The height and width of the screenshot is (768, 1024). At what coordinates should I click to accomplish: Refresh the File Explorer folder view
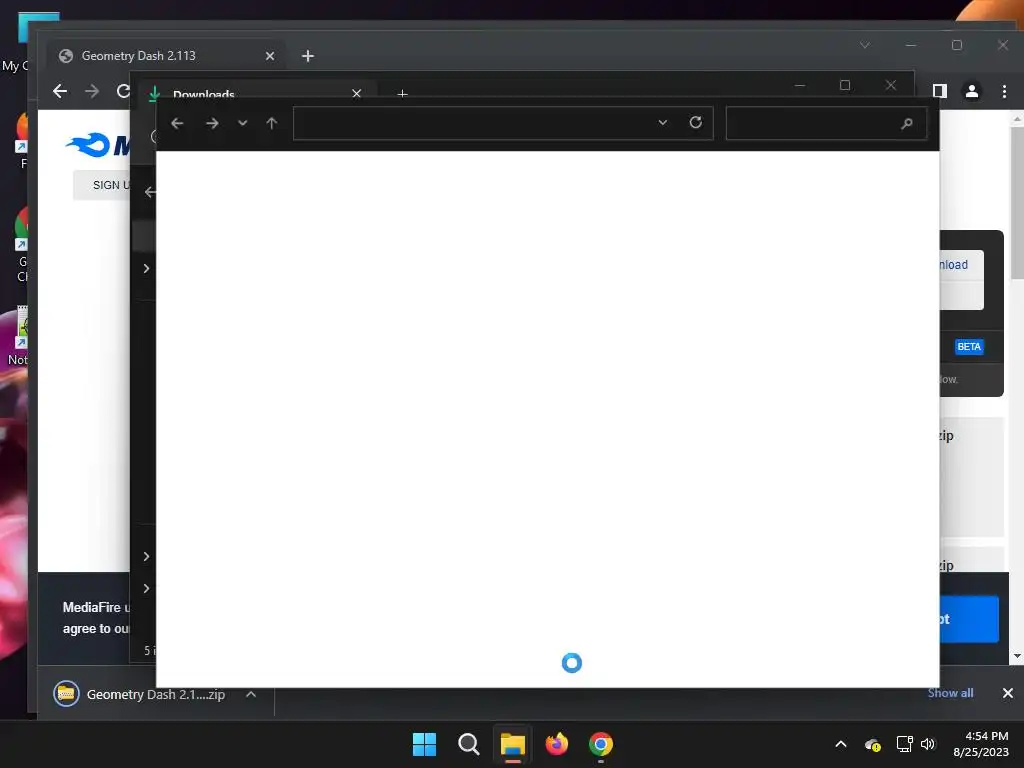[696, 123]
